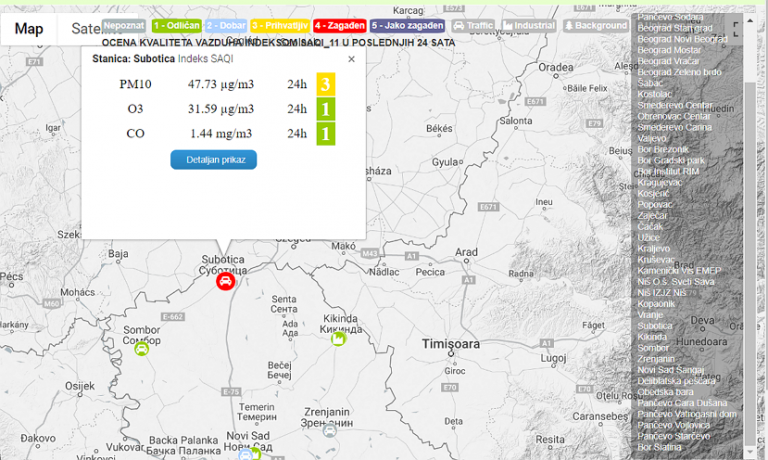Close the Subotica station info popup

(x=351, y=59)
